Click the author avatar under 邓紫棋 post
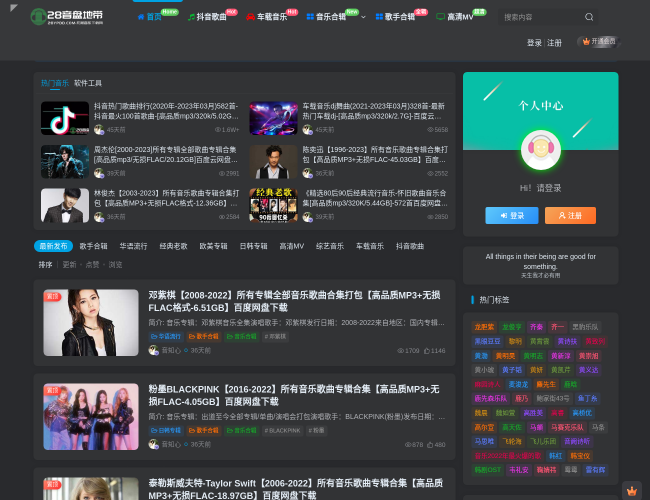The height and width of the screenshot is (500, 650). click(x=154, y=350)
